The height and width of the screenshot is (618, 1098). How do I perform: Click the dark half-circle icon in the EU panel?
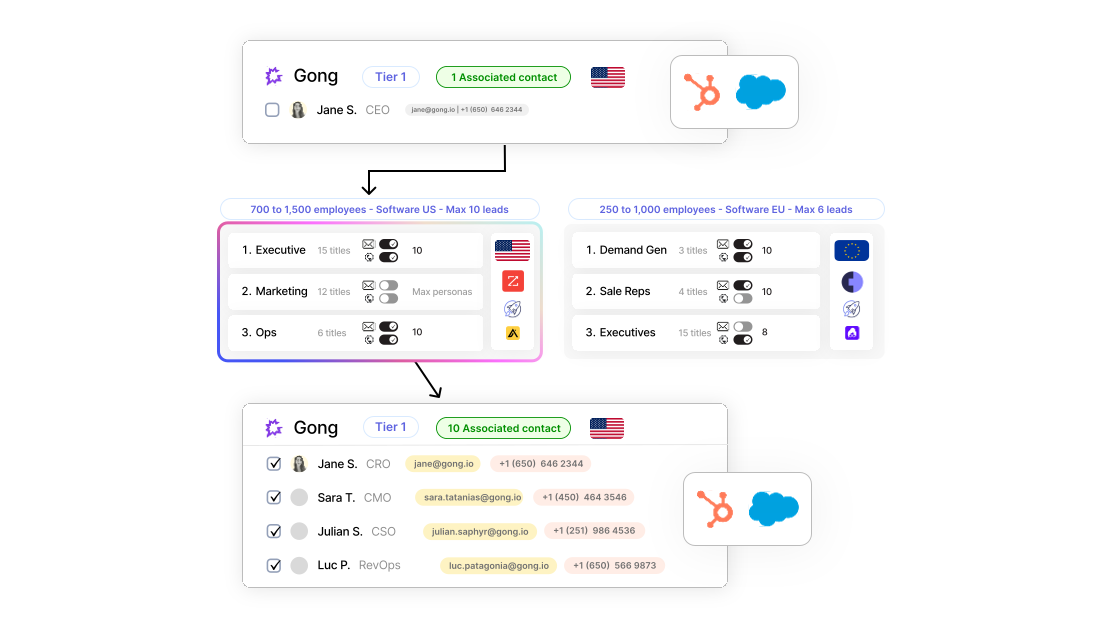pos(851,282)
